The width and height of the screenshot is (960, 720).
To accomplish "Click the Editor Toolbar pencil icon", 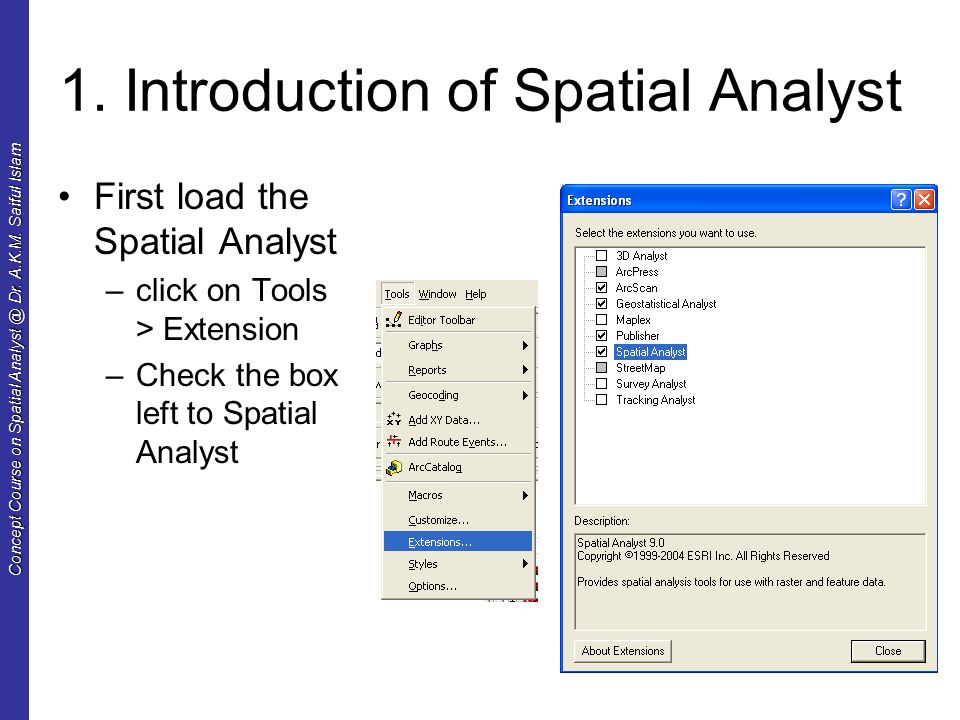I will click(394, 320).
